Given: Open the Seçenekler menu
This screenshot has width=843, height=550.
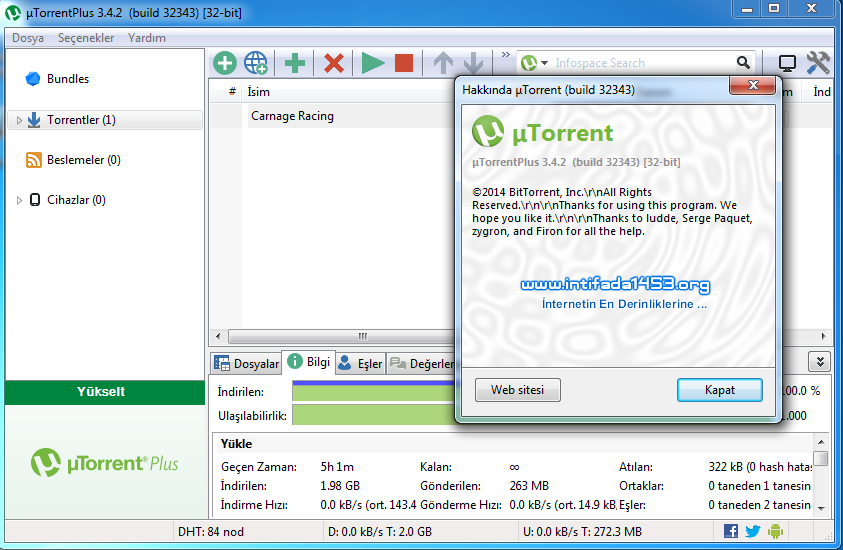Looking at the screenshot, I should point(86,38).
